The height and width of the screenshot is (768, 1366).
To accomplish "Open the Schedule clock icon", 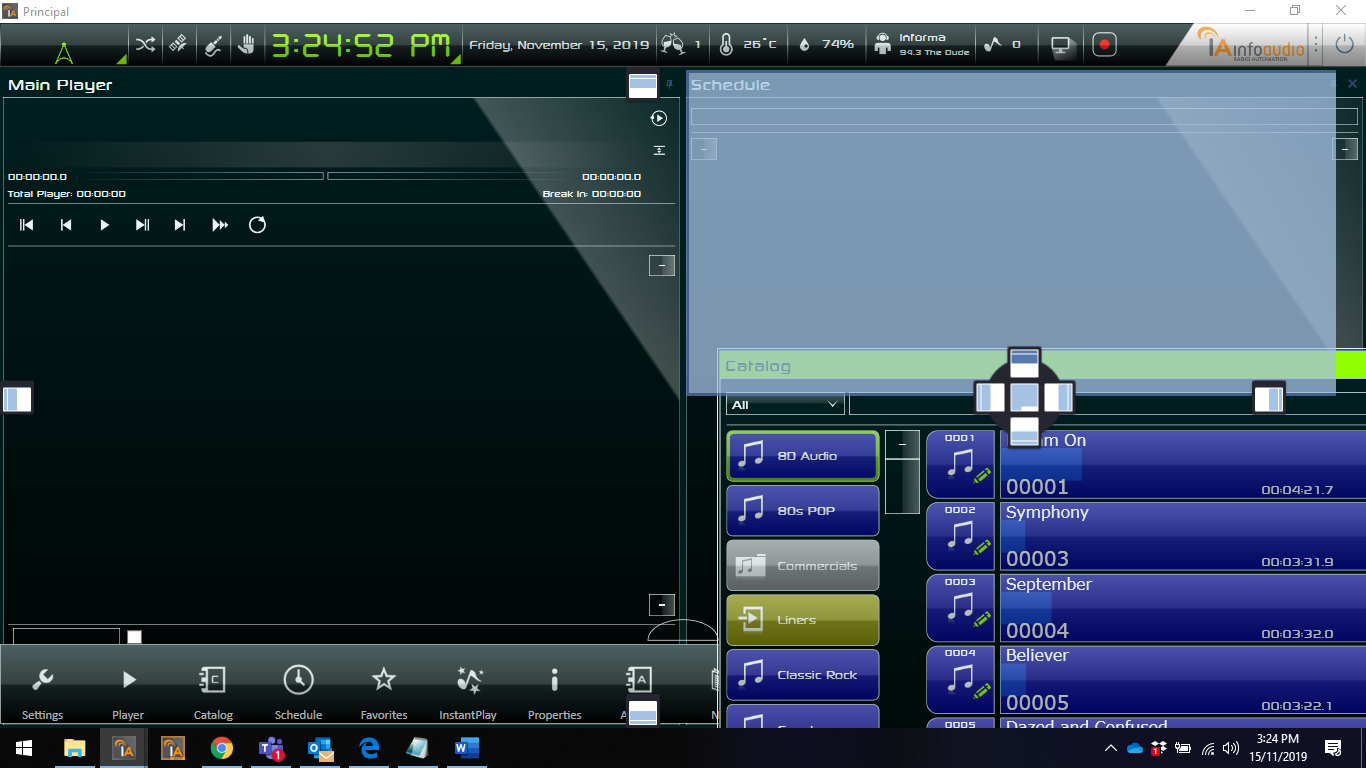I will pos(298,690).
